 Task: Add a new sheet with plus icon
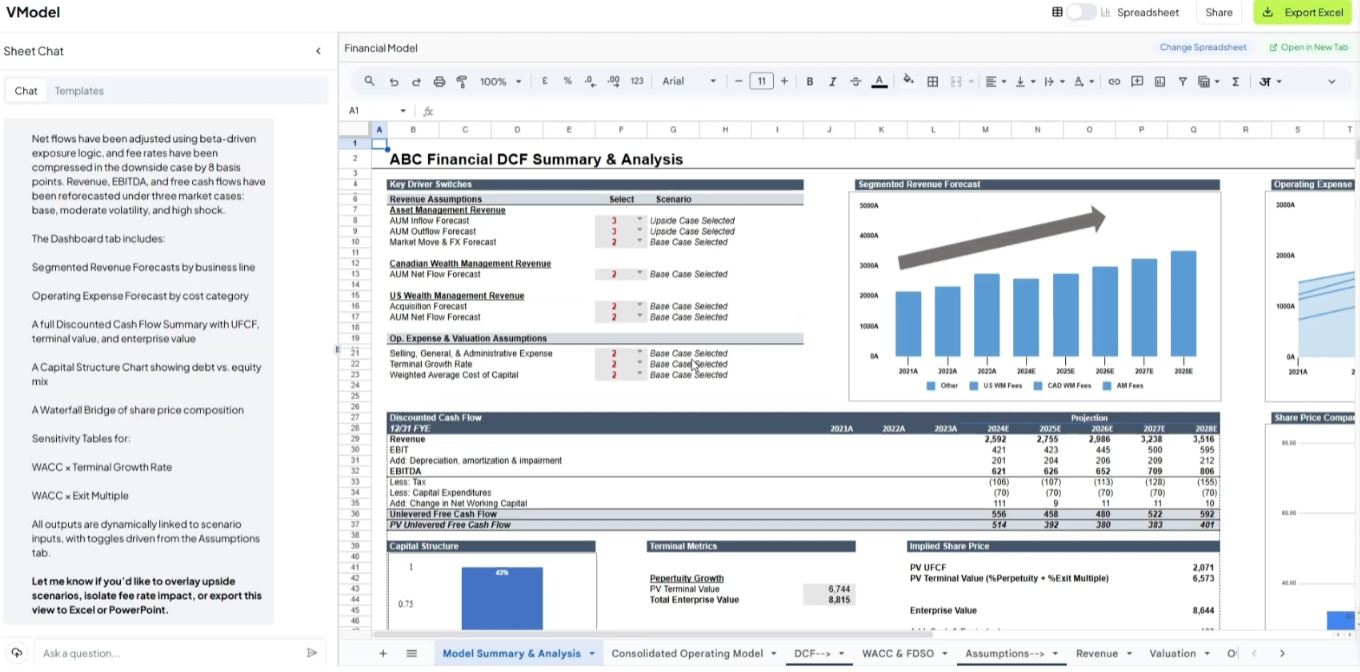tap(382, 653)
